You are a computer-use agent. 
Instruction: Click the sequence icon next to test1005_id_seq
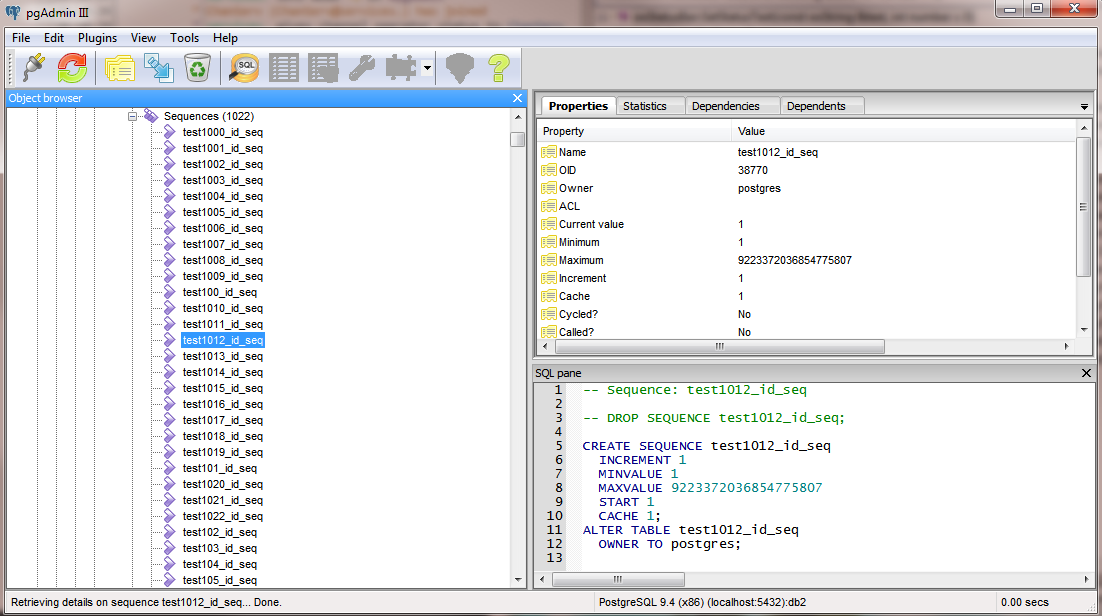tap(169, 212)
